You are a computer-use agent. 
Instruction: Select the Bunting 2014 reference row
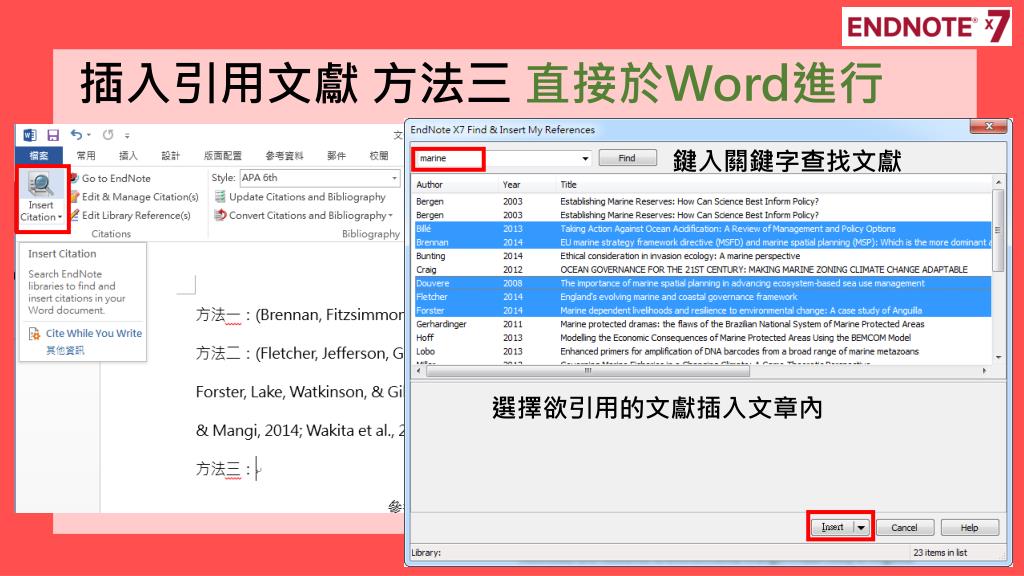point(703,256)
